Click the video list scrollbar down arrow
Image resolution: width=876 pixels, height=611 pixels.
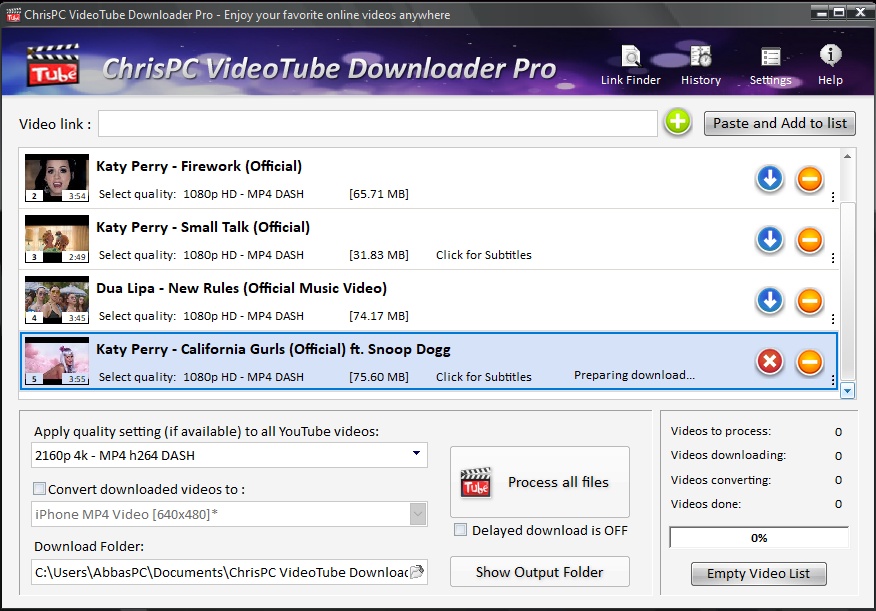[848, 391]
